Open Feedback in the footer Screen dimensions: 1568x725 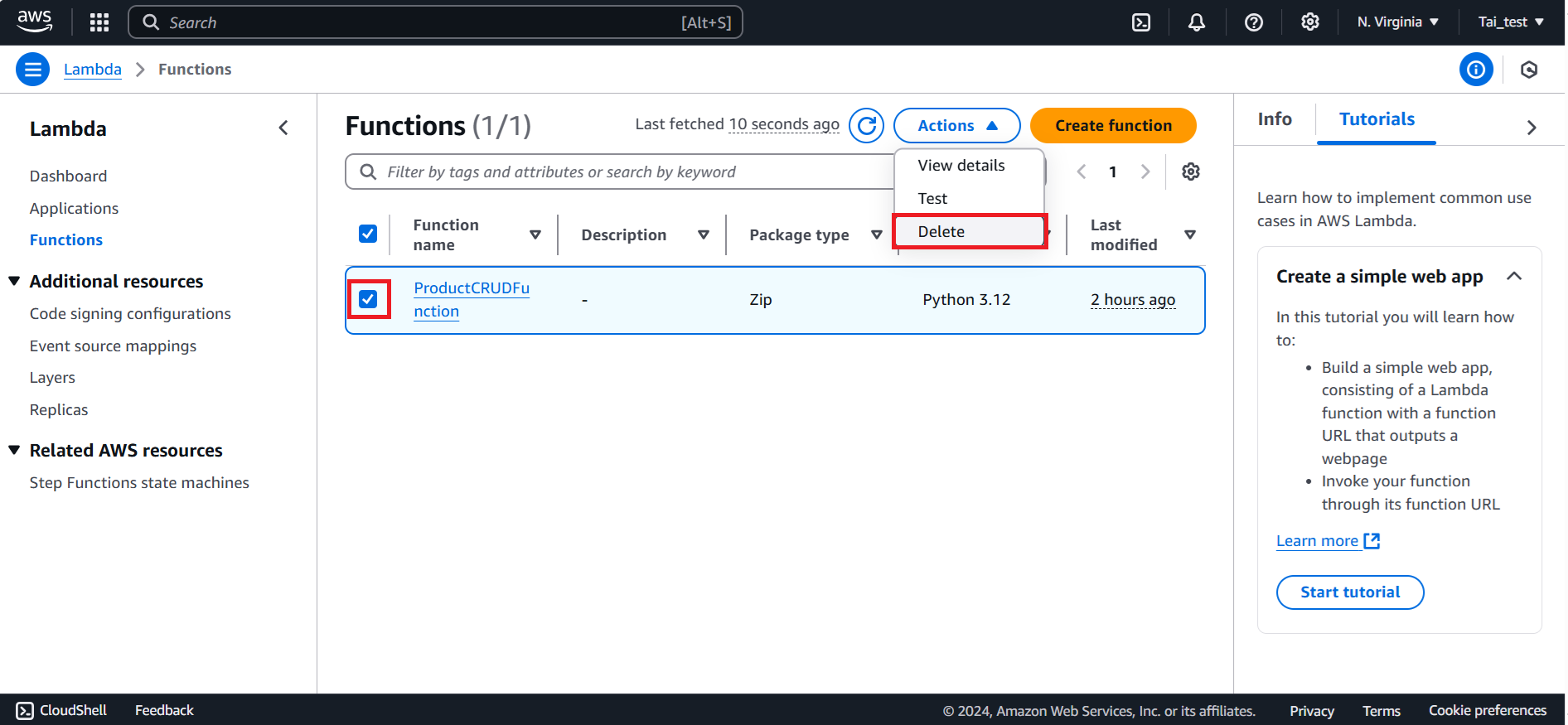point(164,711)
